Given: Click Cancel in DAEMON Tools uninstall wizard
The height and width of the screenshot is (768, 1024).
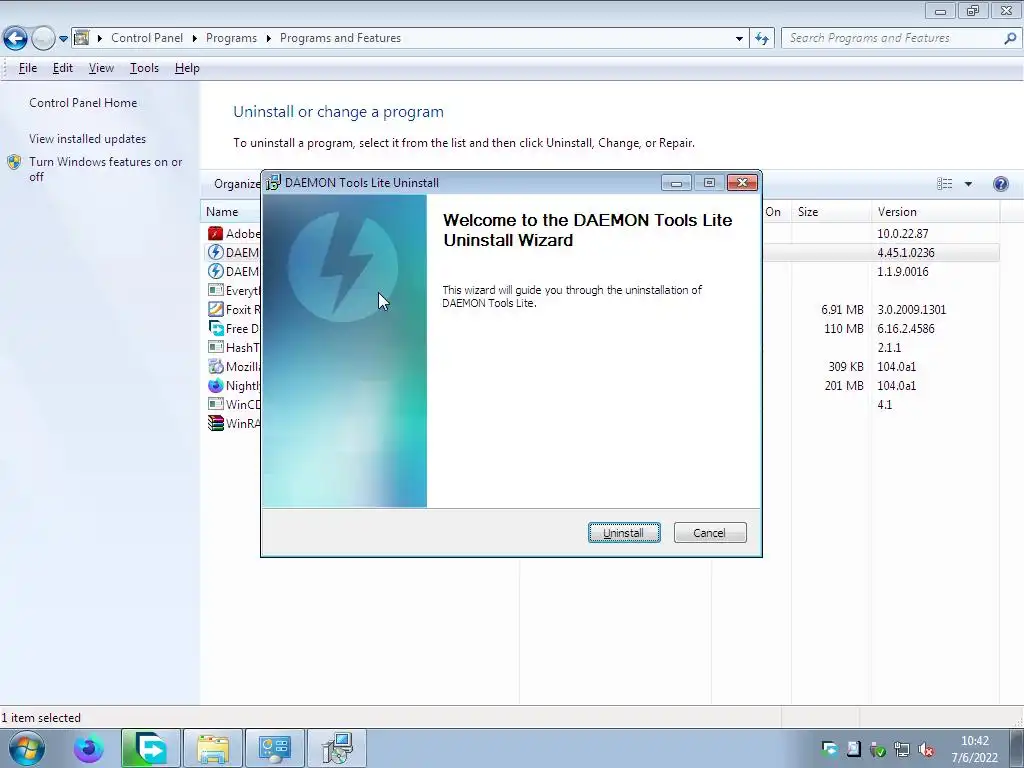Looking at the screenshot, I should (709, 533).
